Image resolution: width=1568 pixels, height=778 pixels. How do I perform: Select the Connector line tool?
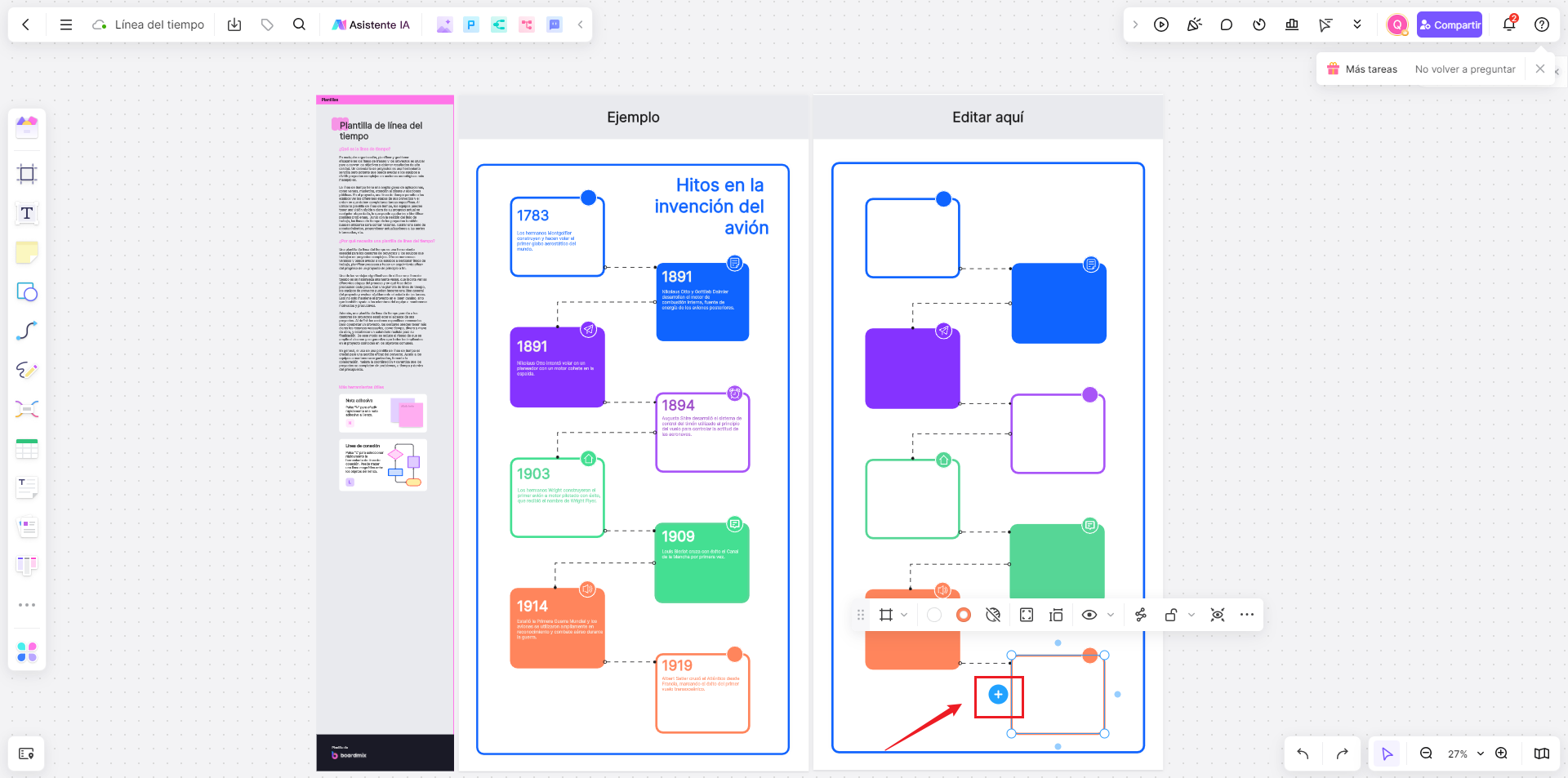(x=27, y=331)
